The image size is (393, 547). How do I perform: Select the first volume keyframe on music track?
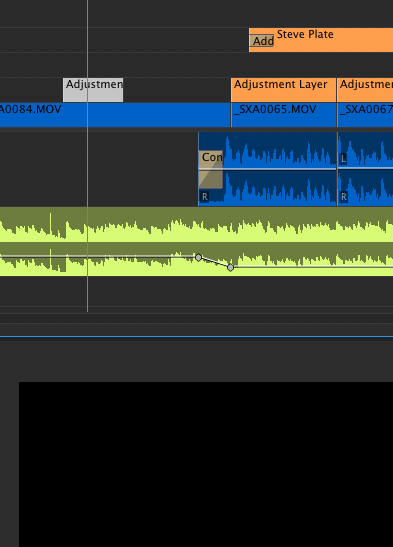coord(198,257)
